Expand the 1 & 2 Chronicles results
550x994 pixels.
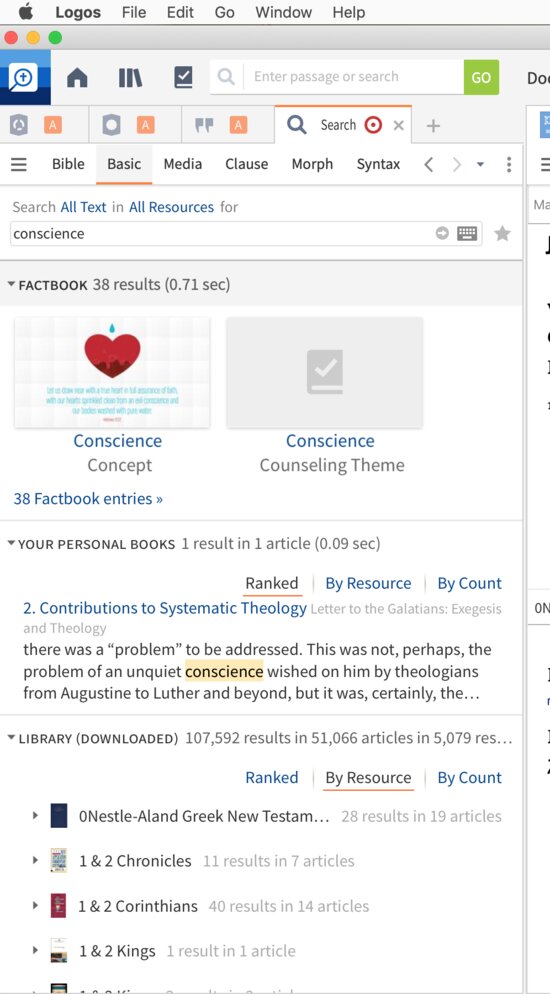[x=35, y=860]
